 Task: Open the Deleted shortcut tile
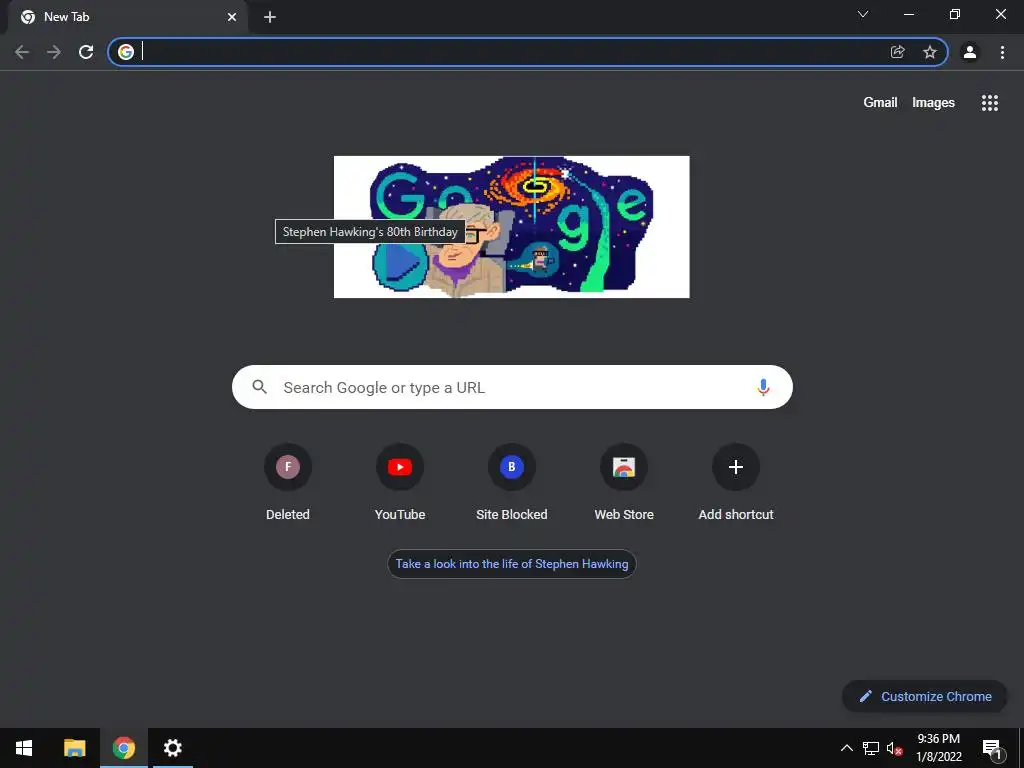[x=288, y=483]
